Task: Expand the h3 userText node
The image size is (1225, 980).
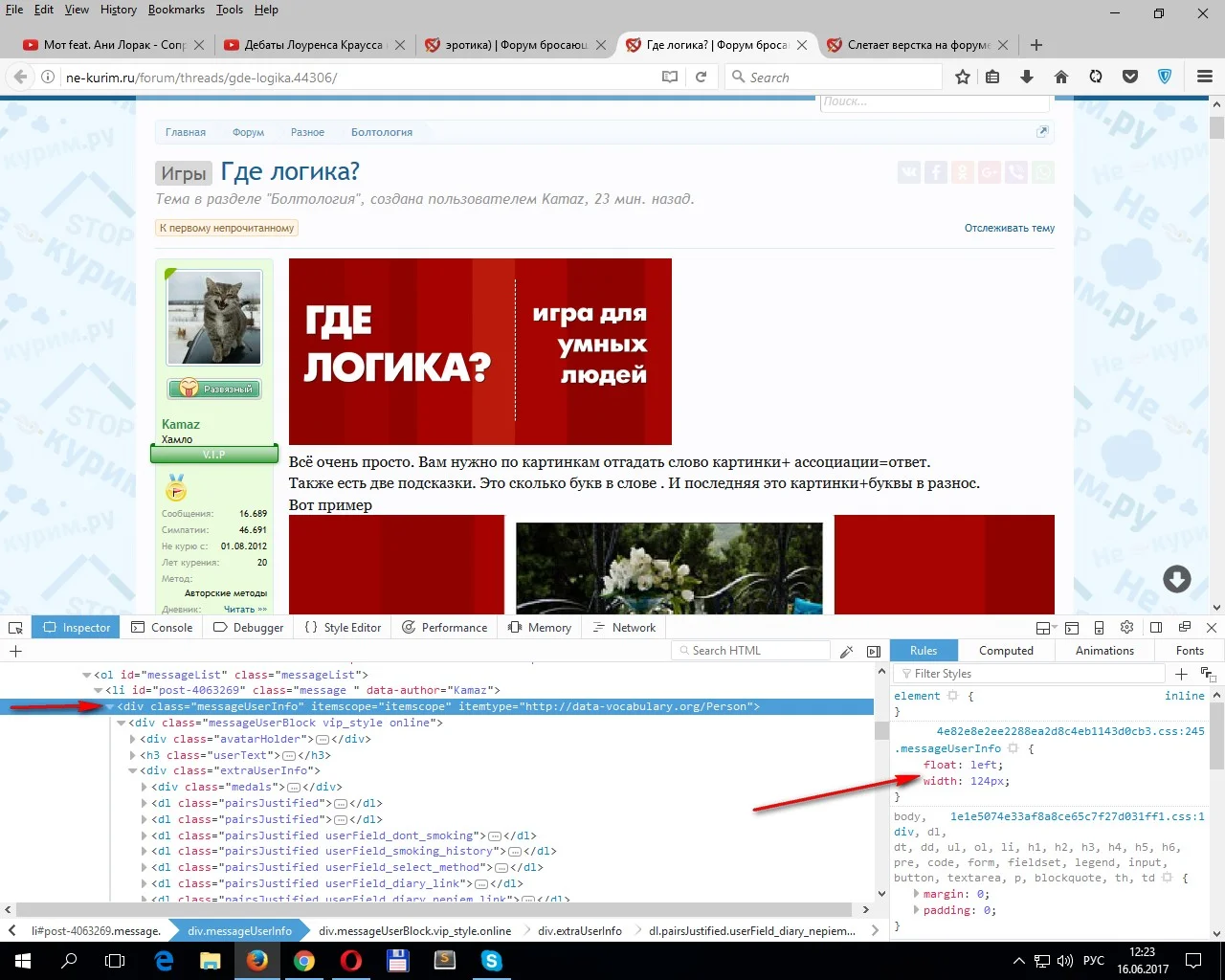Action: pyautogui.click(x=133, y=755)
